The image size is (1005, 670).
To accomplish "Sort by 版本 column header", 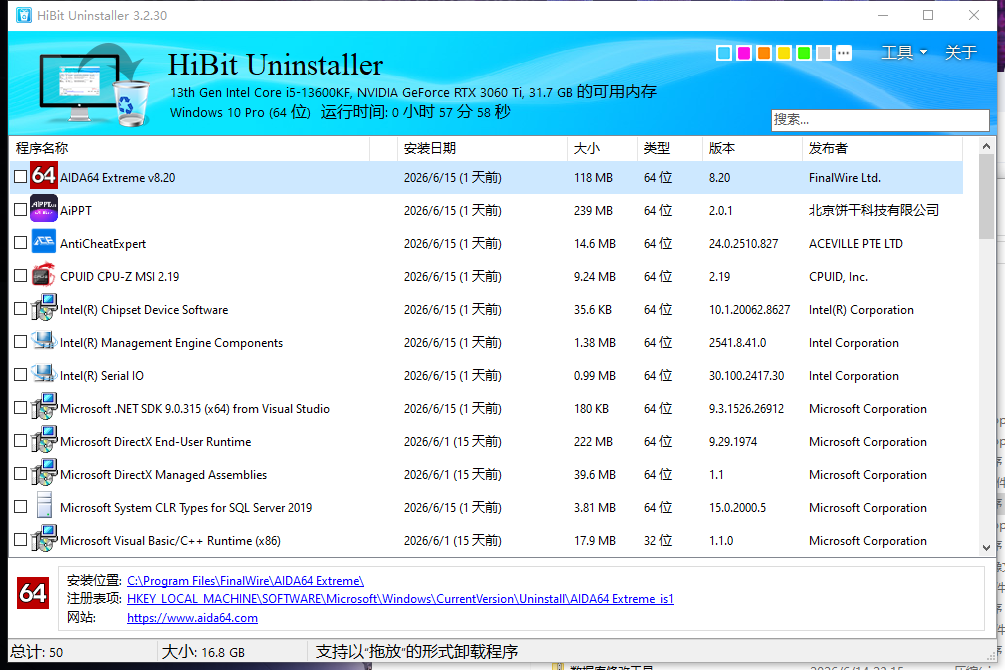I will [x=752, y=148].
